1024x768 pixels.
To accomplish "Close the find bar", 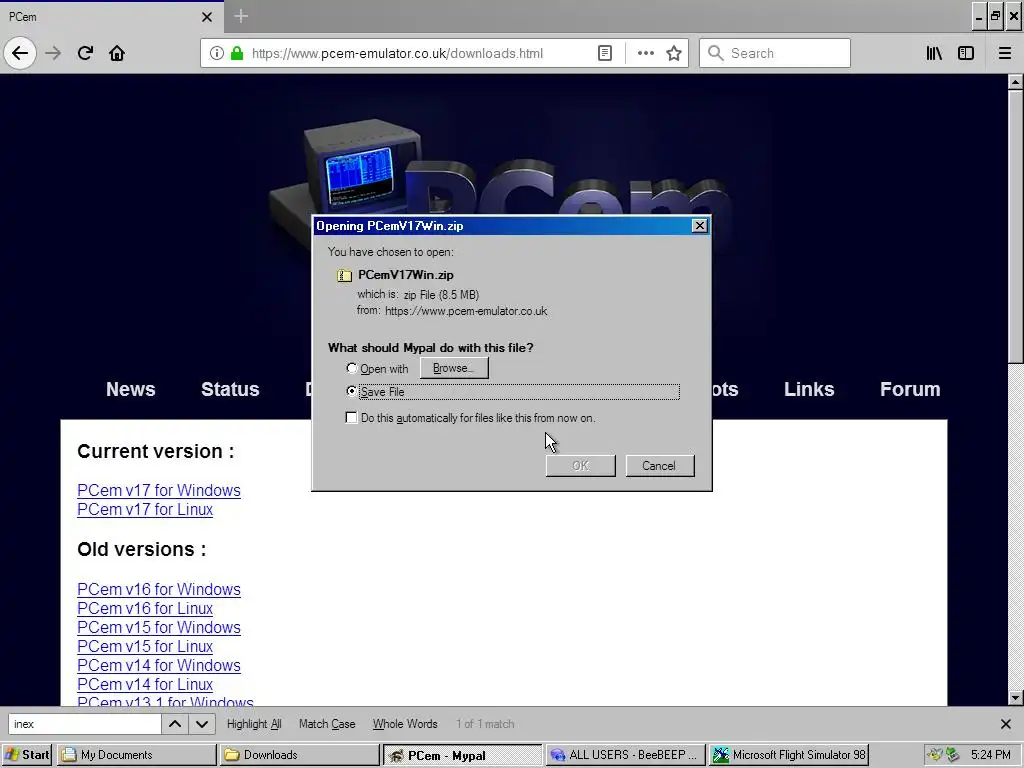I will point(1006,724).
